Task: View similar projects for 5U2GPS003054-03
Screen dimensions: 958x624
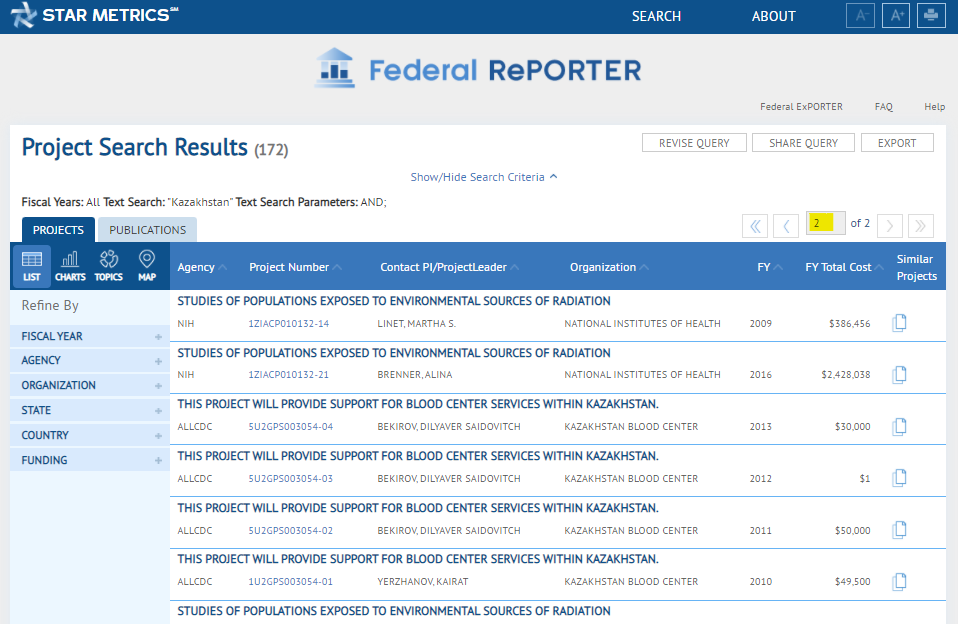Action: [899, 478]
